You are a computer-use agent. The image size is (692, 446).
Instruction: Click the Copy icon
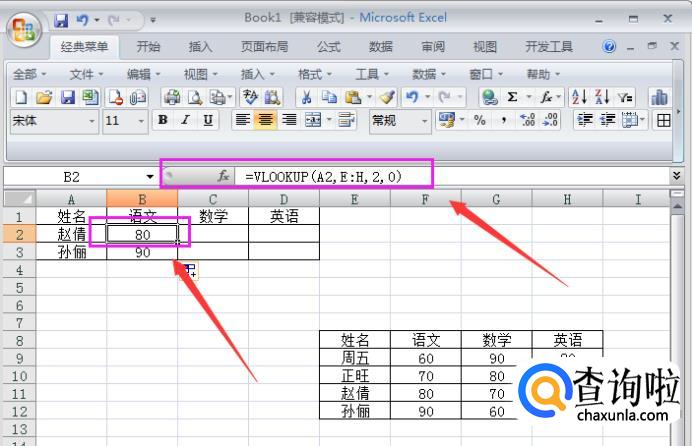coord(329,97)
